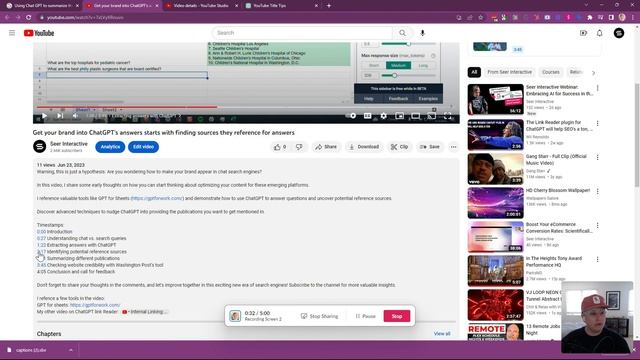
Task: Open options for Gang Starr video
Action: [x=598, y=157]
